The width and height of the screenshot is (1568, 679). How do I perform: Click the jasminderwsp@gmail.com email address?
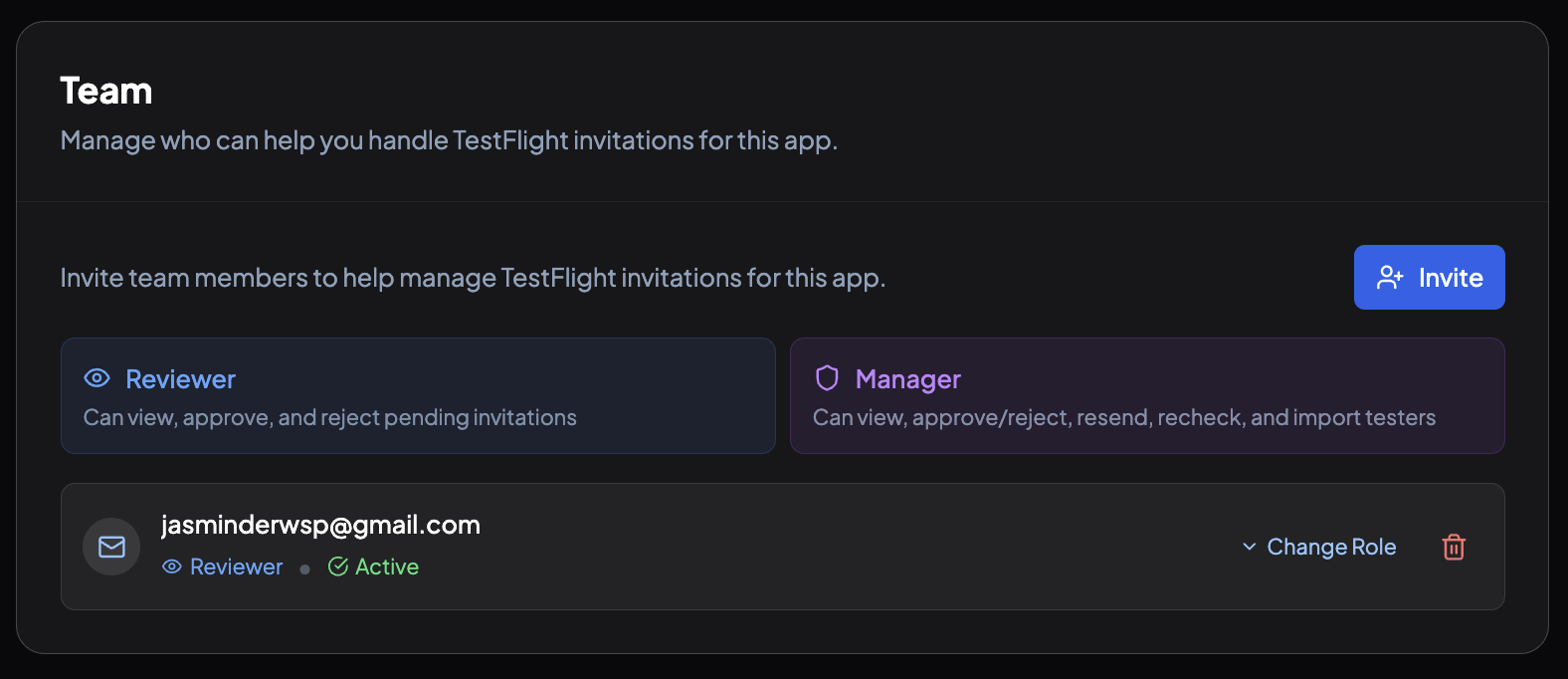(320, 525)
